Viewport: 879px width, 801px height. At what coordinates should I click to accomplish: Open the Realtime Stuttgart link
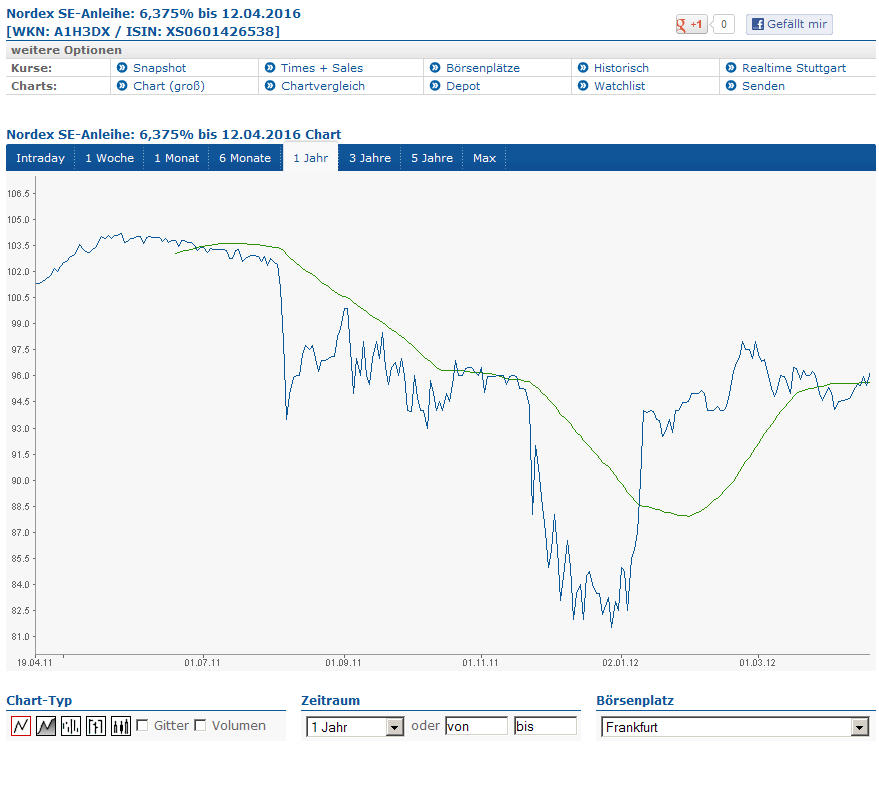[x=794, y=68]
